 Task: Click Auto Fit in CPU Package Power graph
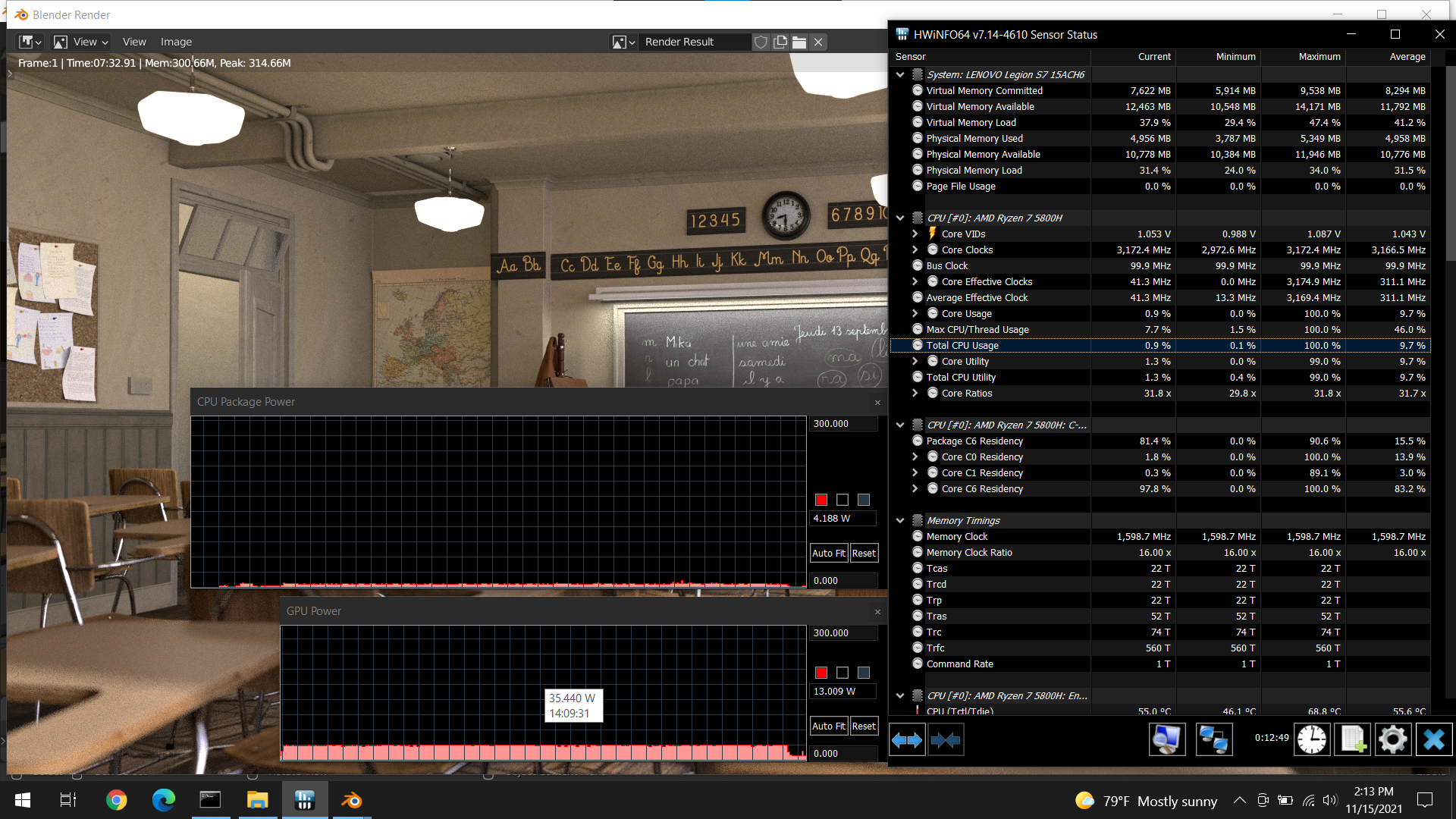click(x=829, y=553)
